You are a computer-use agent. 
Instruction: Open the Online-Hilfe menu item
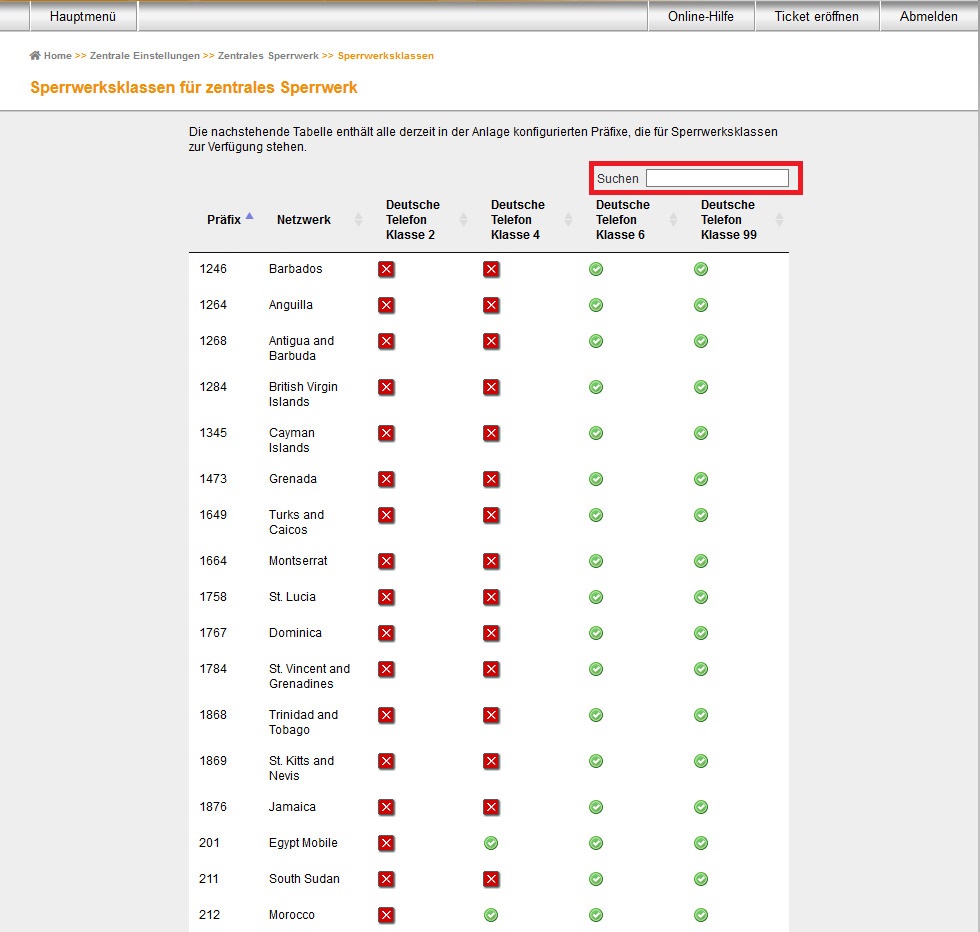click(701, 16)
